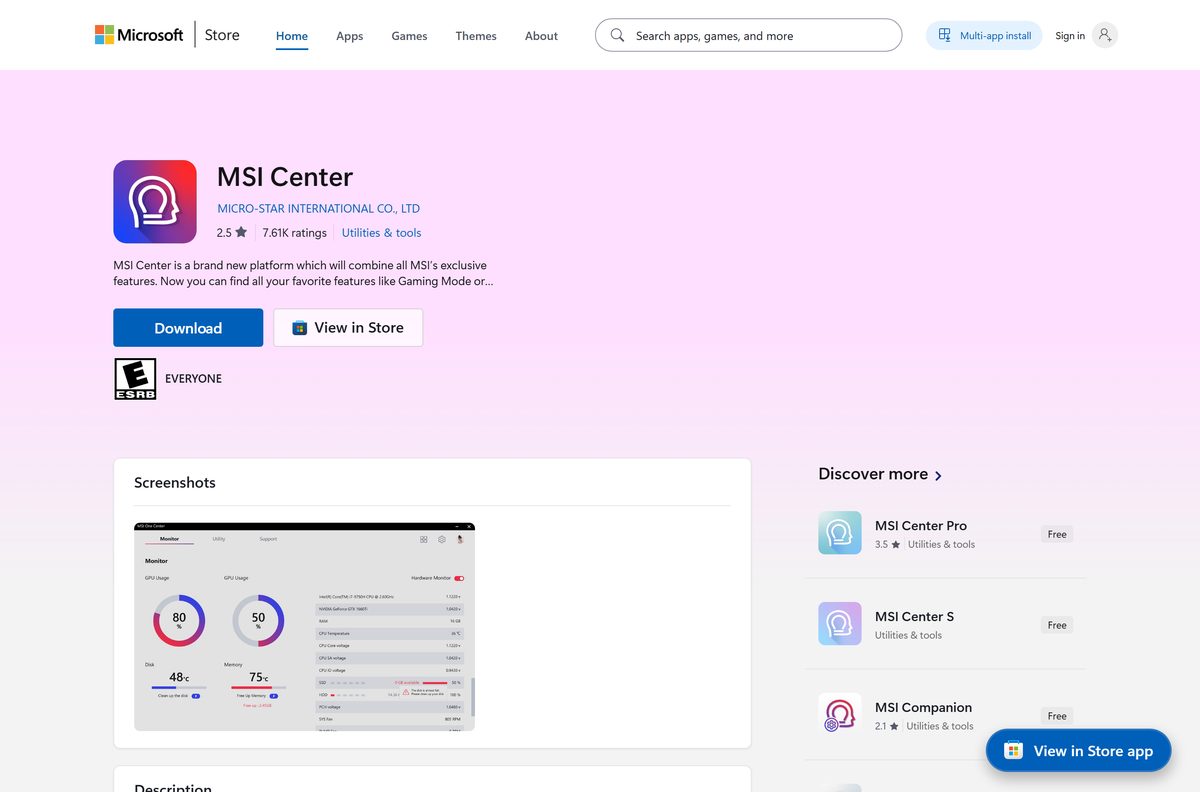Click the user account avatar icon
The image size is (1200, 792).
coord(1104,35)
